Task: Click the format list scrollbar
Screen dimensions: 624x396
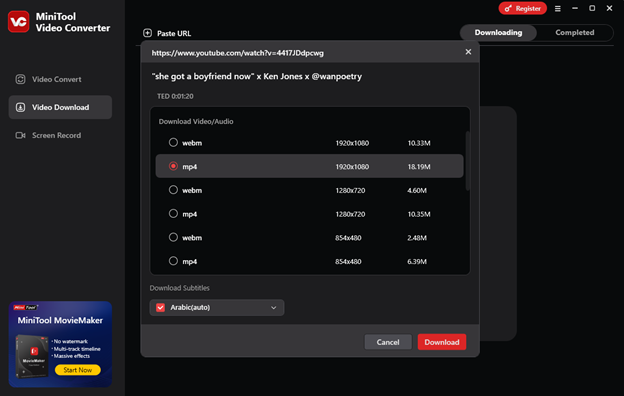Action: (468, 161)
